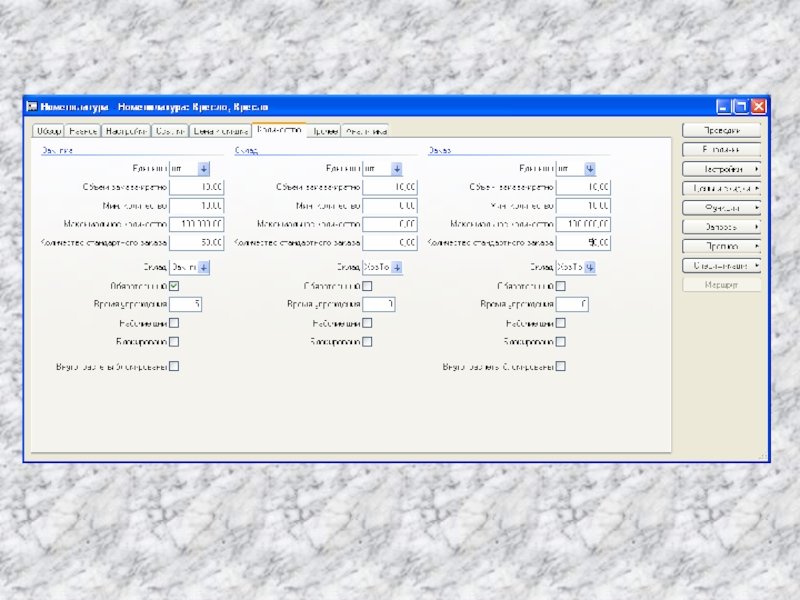Expand the Склад dropdown in Склад section

pos(397,267)
